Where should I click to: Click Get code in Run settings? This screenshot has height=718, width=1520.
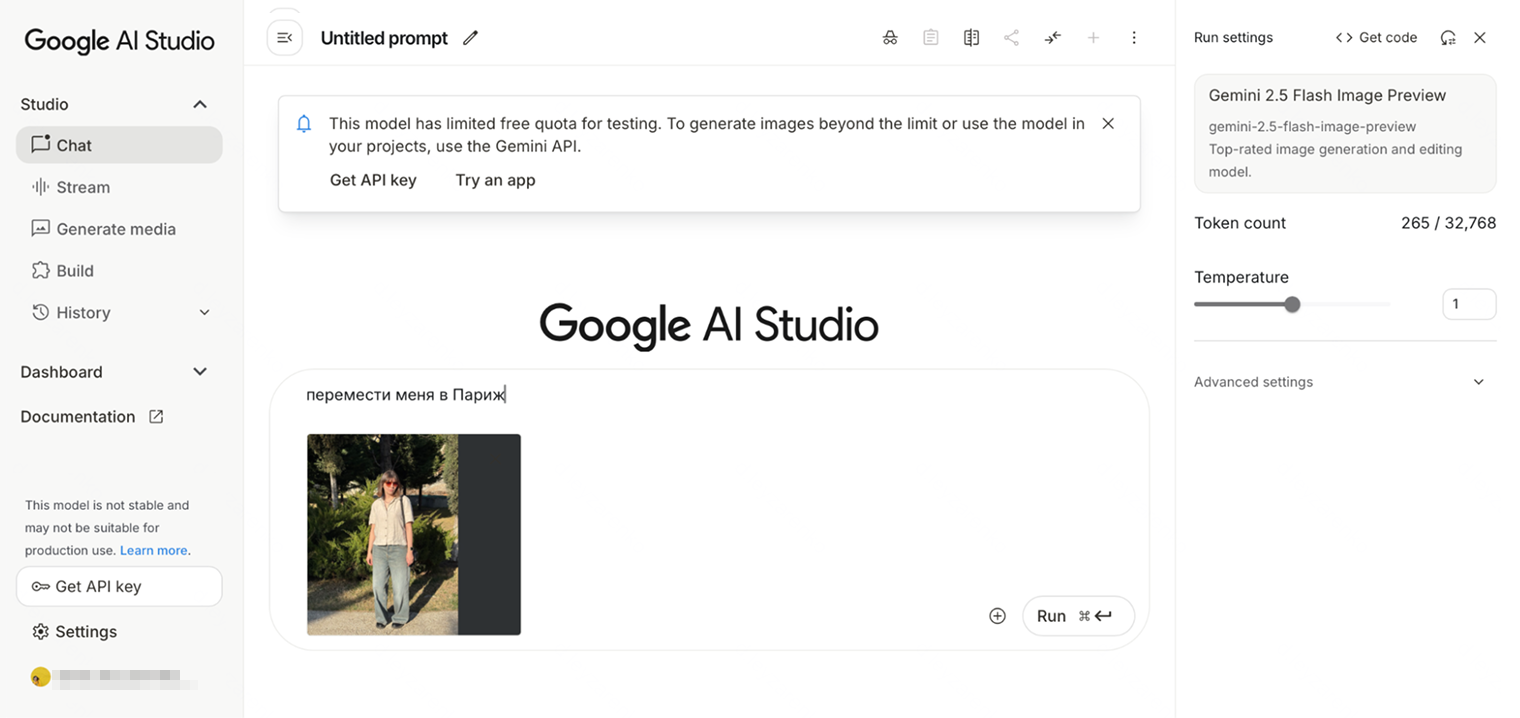point(1376,38)
